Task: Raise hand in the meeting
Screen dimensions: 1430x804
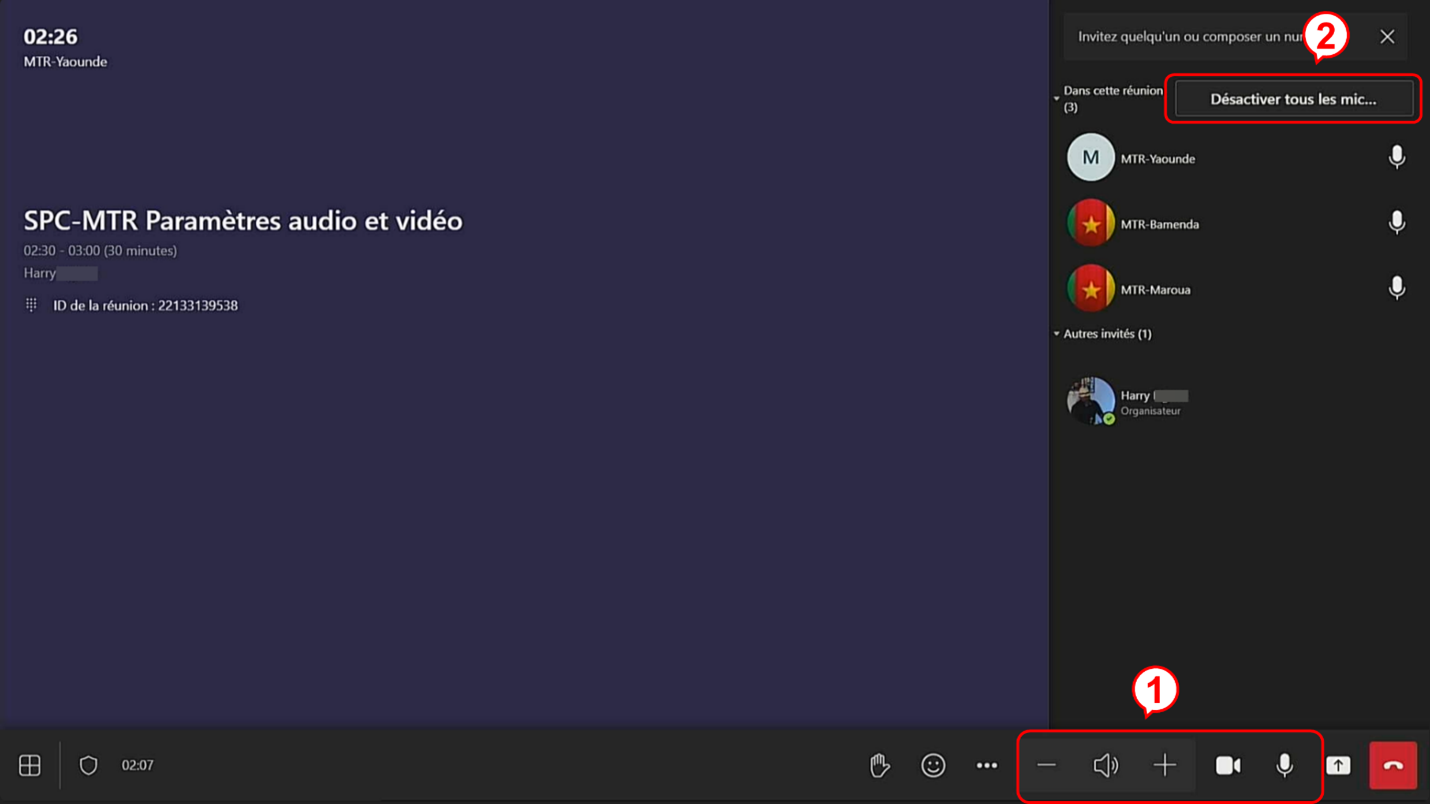Action: (x=879, y=765)
